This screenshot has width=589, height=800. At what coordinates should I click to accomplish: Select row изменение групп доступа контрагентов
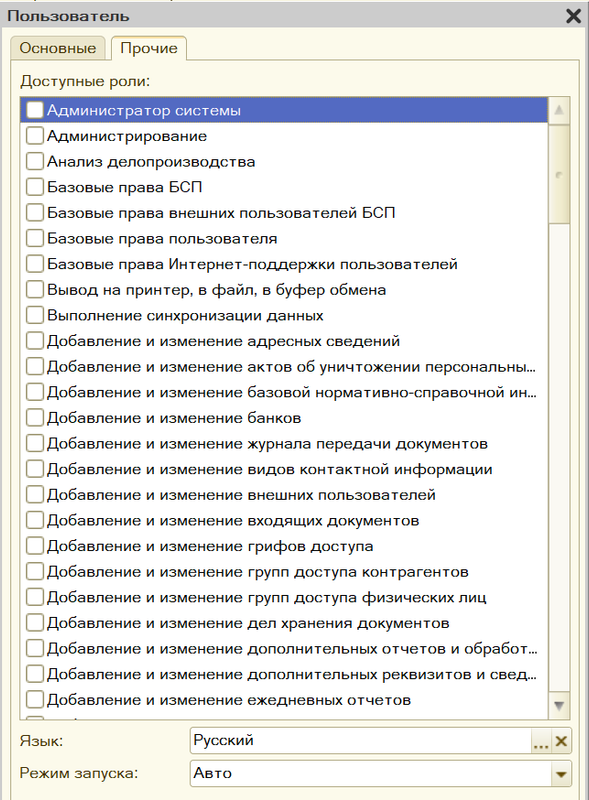(x=284, y=571)
